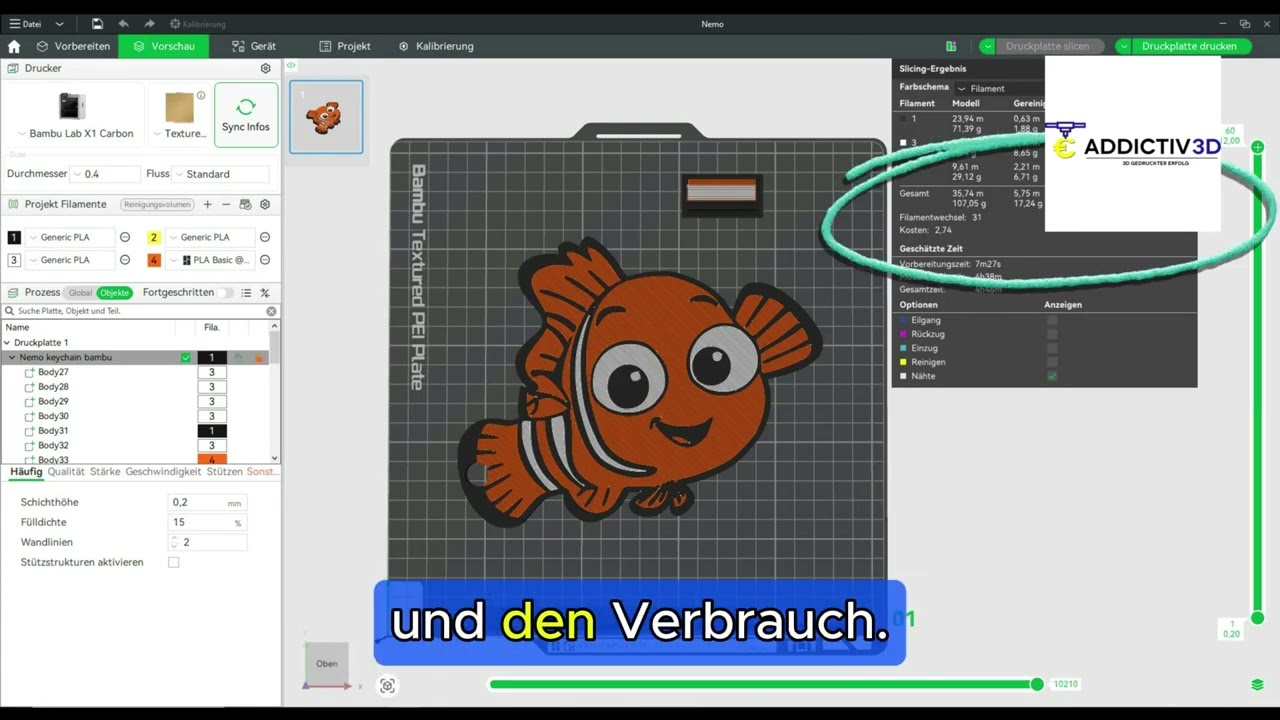Click the printer icon in Nemo keychain row

click(x=239, y=357)
